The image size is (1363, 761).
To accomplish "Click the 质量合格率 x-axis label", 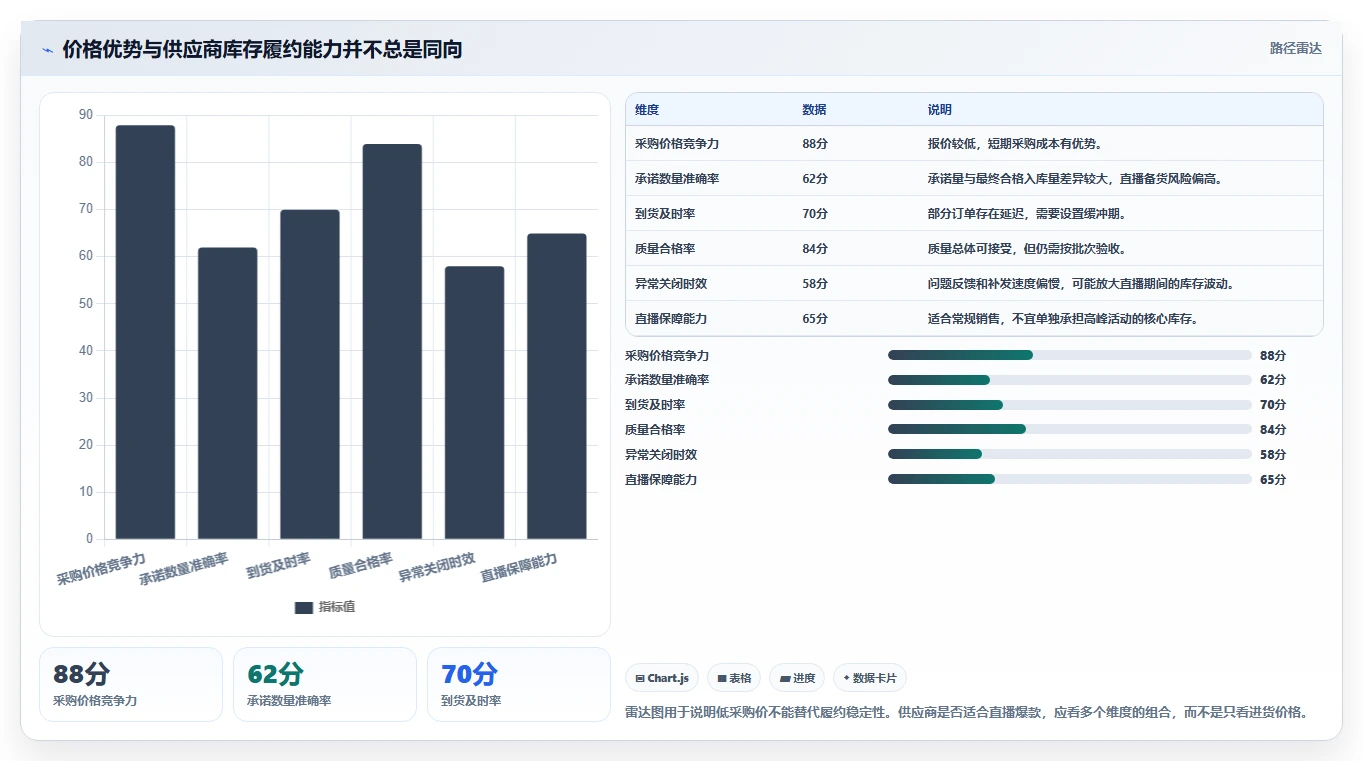I will [361, 565].
